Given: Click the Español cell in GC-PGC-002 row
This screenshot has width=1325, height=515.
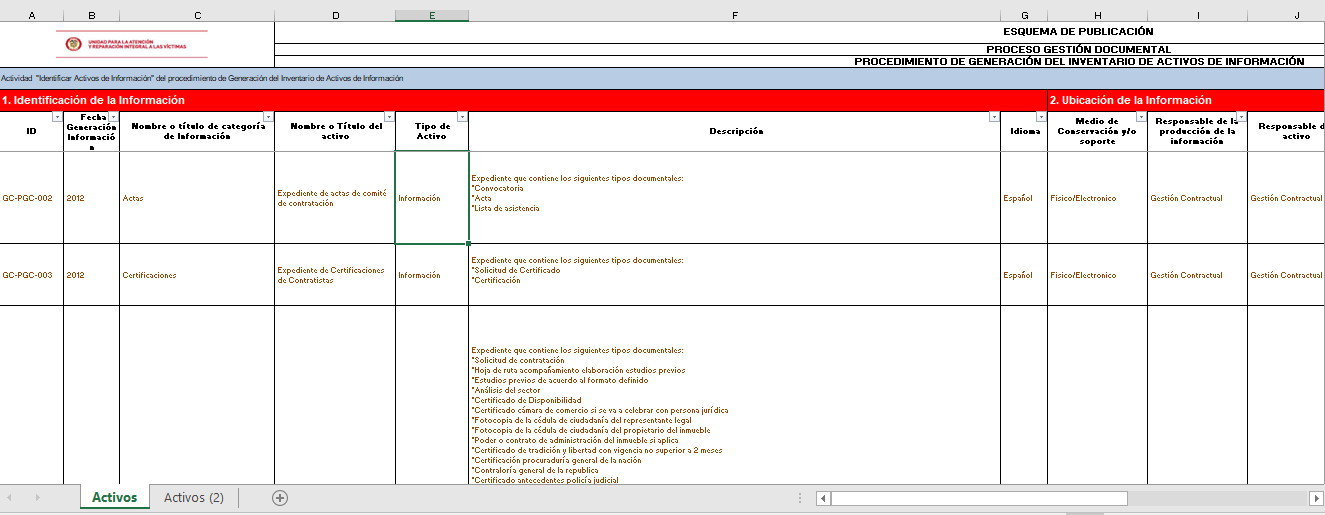Looking at the screenshot, I should click(x=1024, y=198).
